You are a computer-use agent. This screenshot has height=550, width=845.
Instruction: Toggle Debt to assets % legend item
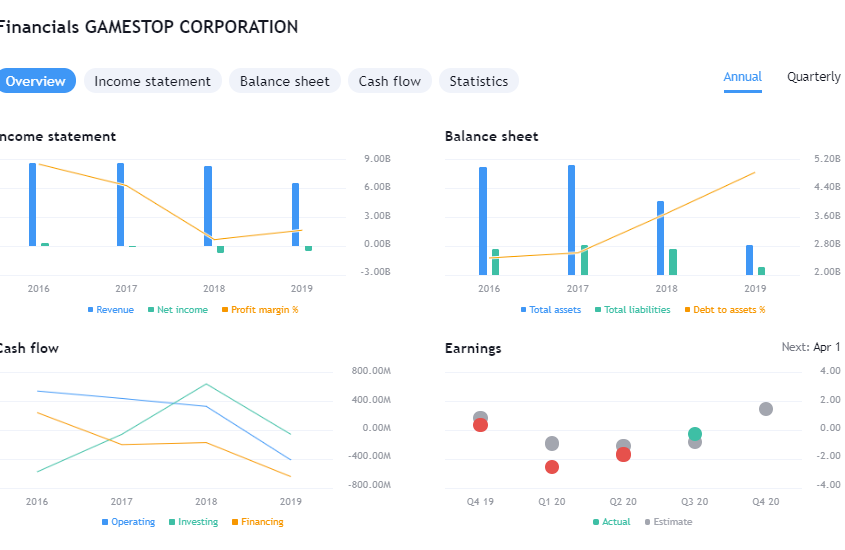(728, 310)
